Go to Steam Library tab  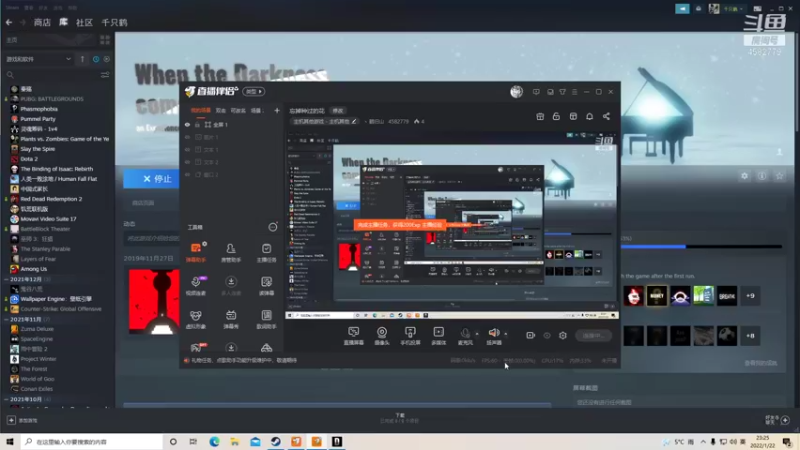click(x=63, y=22)
